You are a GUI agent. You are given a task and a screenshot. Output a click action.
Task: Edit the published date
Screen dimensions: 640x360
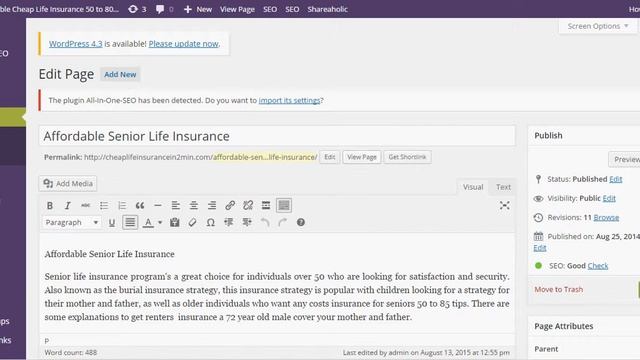tap(540, 248)
